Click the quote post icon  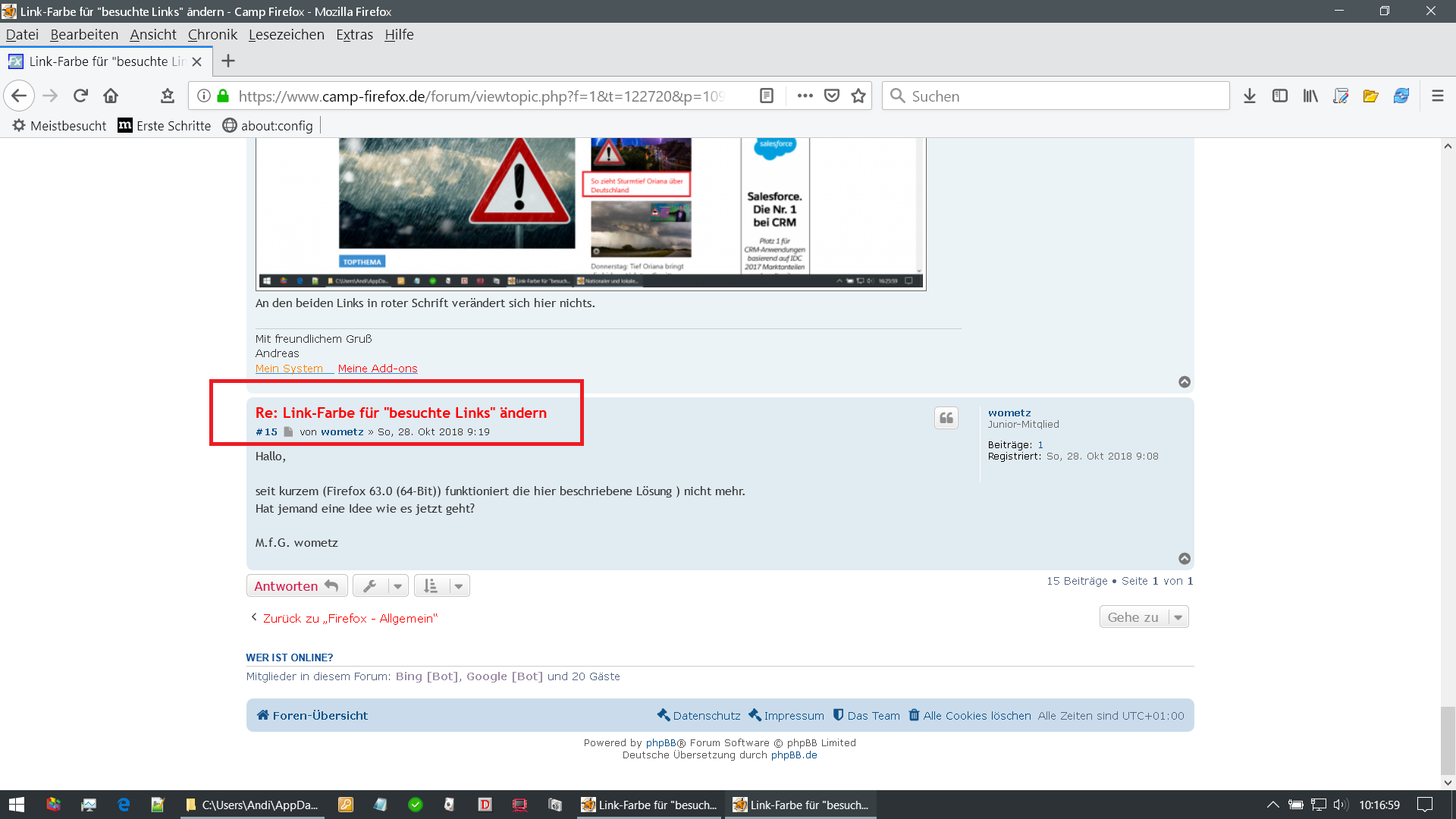tap(946, 418)
